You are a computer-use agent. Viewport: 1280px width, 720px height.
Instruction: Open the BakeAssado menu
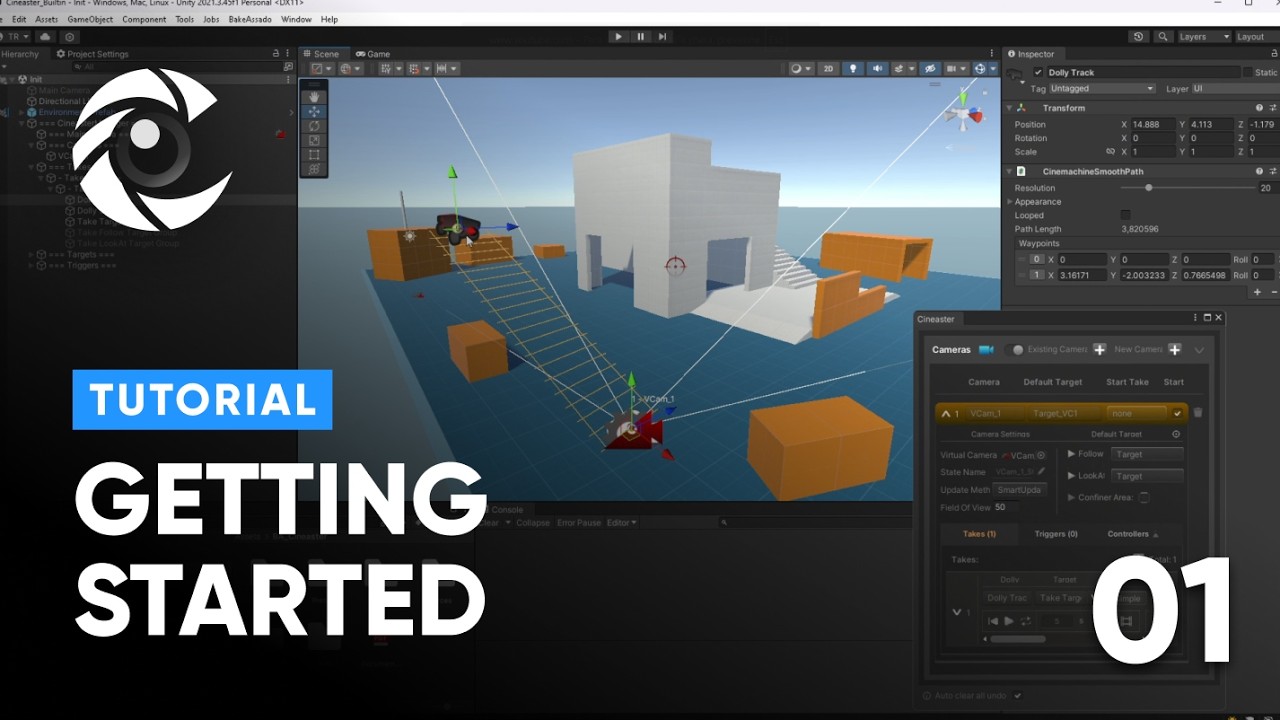[x=248, y=19]
